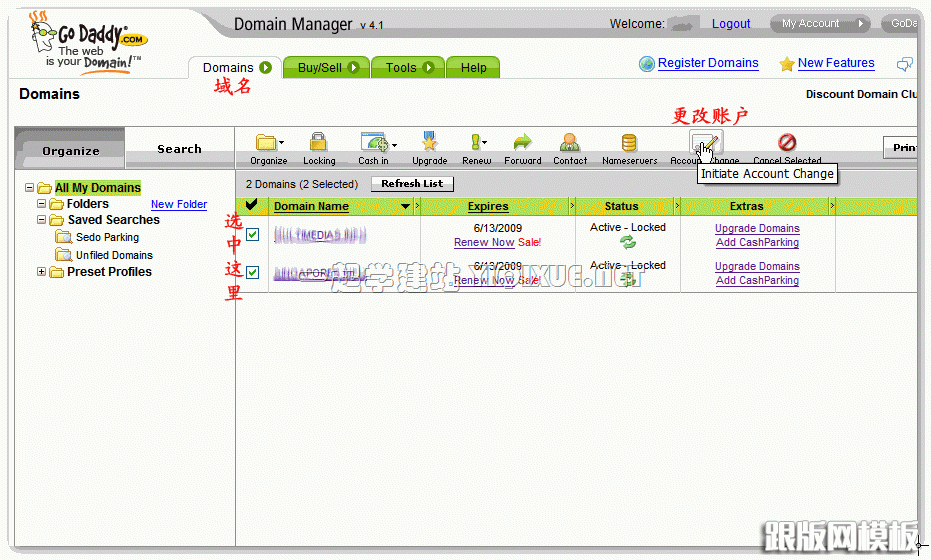Collapse the Folders tree node
931x560 pixels.
coord(41,204)
